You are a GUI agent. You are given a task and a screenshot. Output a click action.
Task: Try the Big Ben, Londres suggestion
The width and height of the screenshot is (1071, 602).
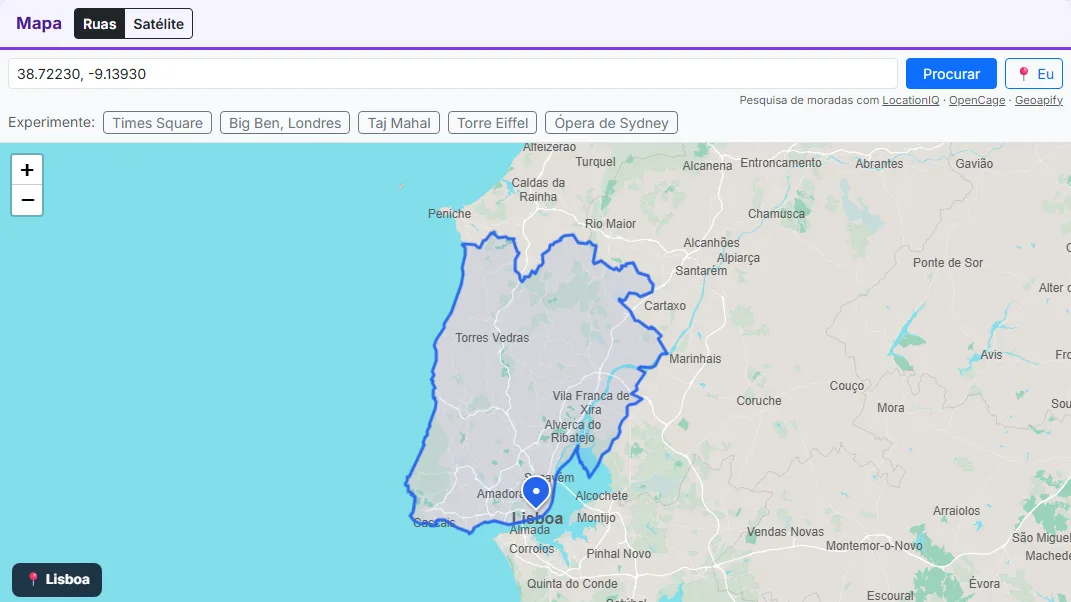pyautogui.click(x=285, y=123)
